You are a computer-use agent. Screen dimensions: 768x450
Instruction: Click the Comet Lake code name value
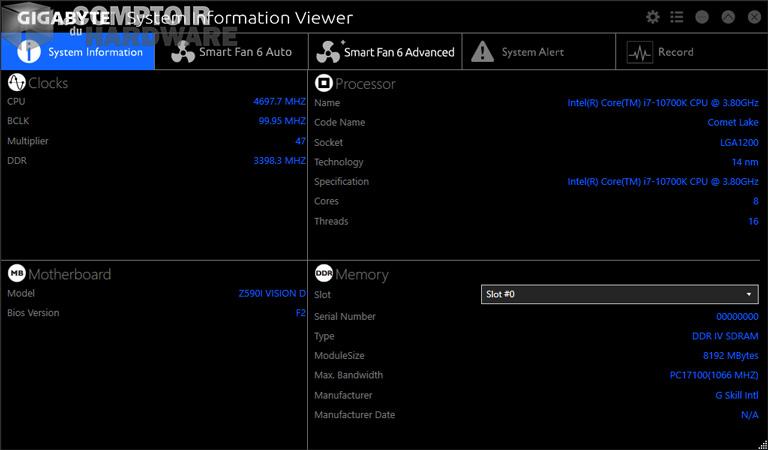point(732,122)
